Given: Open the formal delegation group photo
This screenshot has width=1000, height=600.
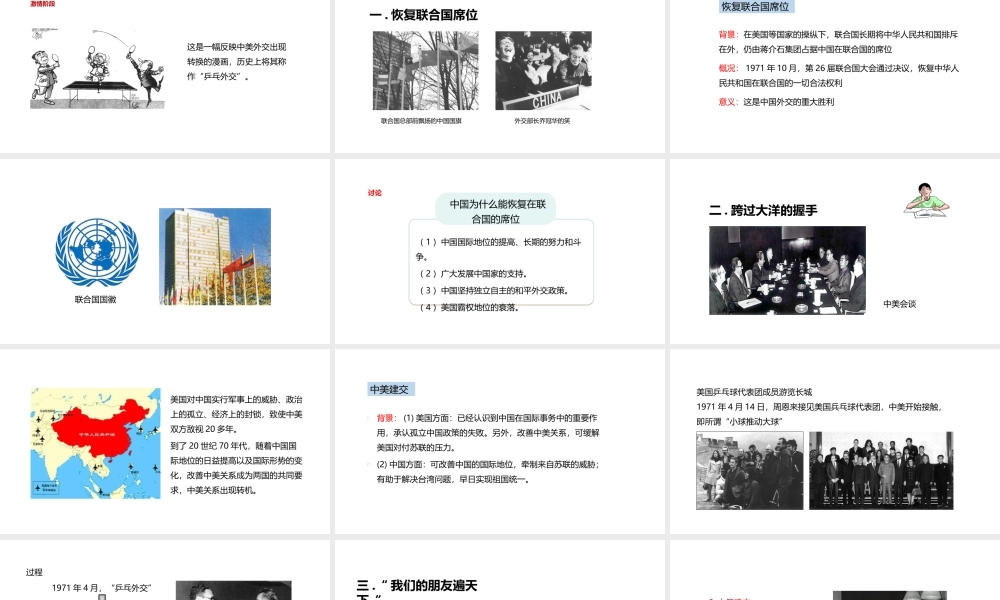Looking at the screenshot, I should click(x=881, y=471).
